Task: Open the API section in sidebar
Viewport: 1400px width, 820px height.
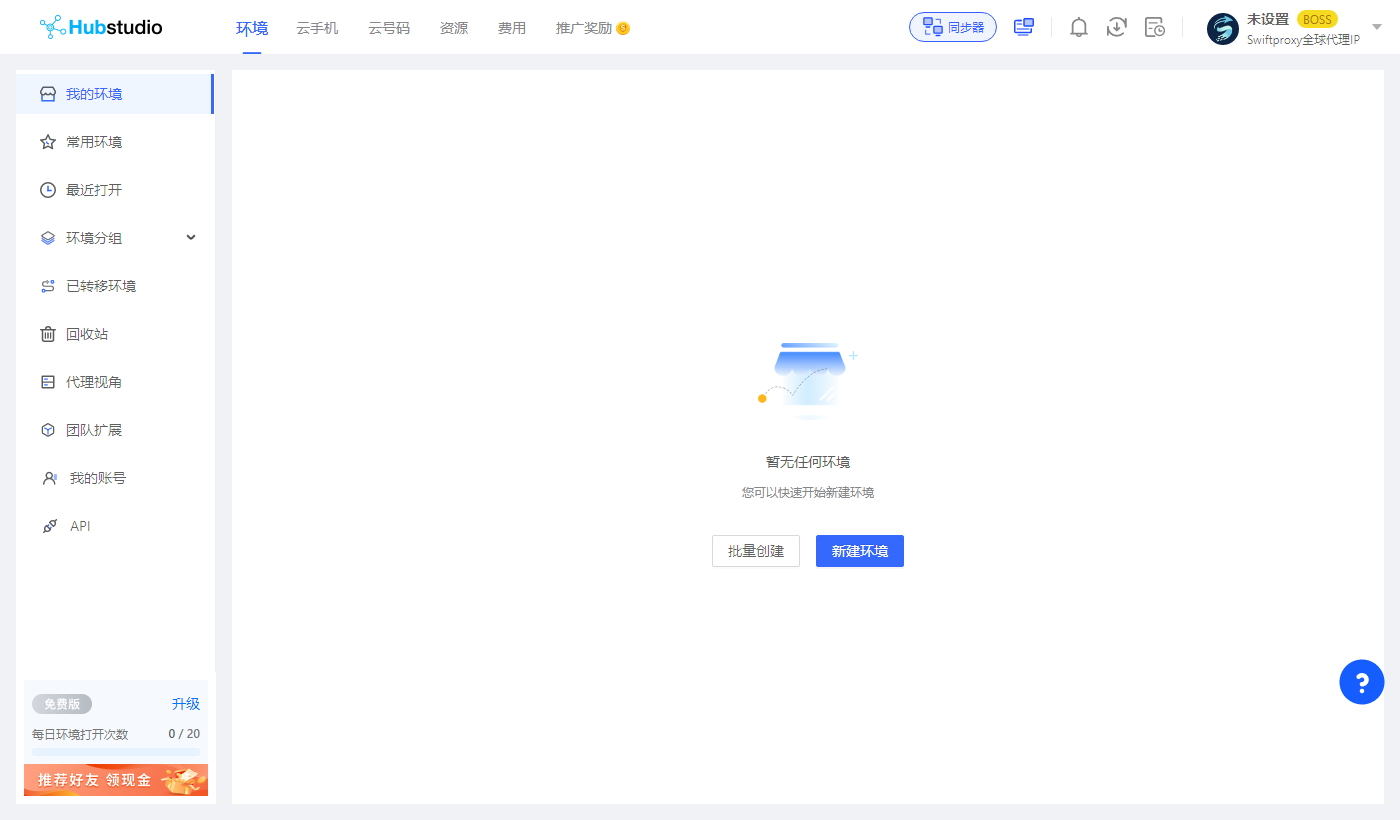Action: [80, 525]
